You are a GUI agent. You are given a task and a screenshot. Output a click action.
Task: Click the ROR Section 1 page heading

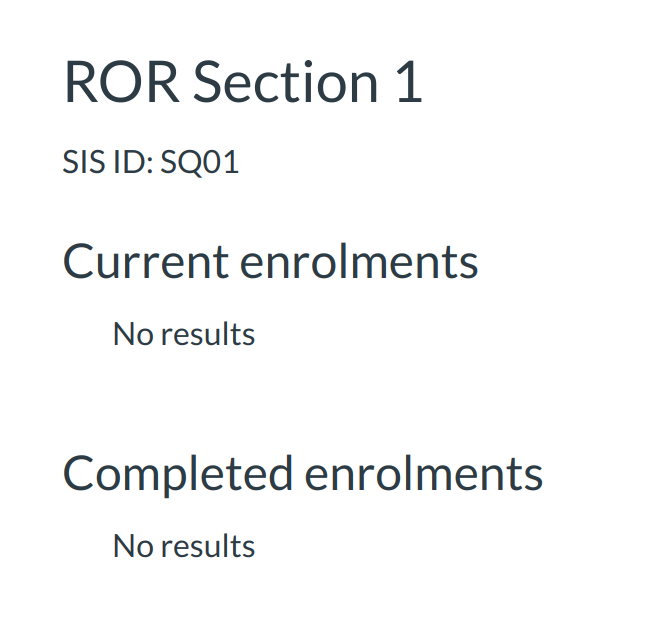click(243, 82)
